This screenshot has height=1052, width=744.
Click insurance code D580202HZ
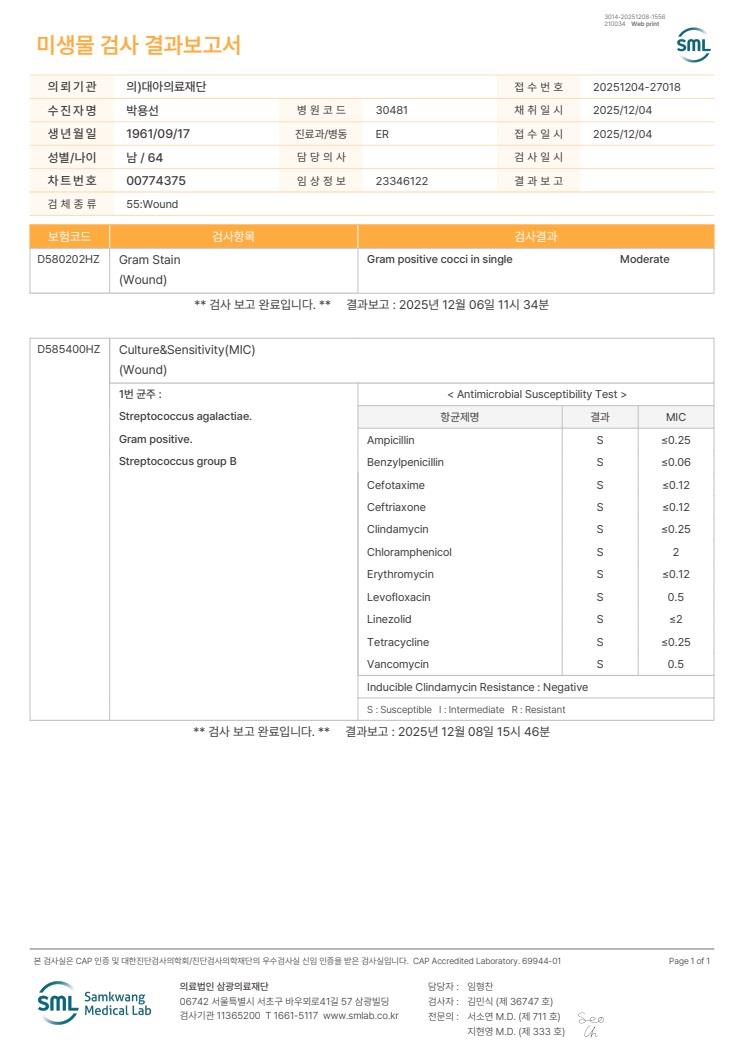(x=68, y=259)
